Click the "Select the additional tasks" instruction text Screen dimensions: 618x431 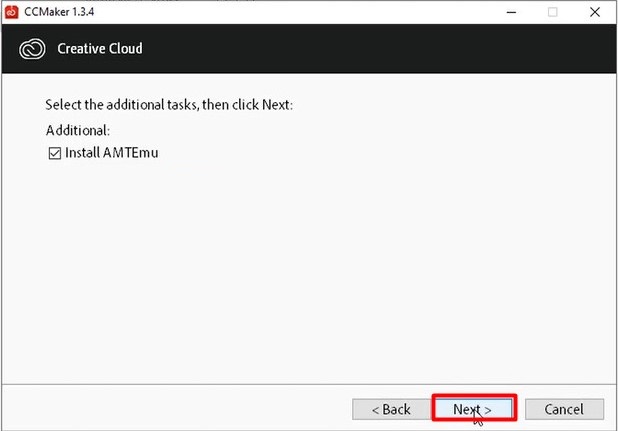tap(118, 105)
